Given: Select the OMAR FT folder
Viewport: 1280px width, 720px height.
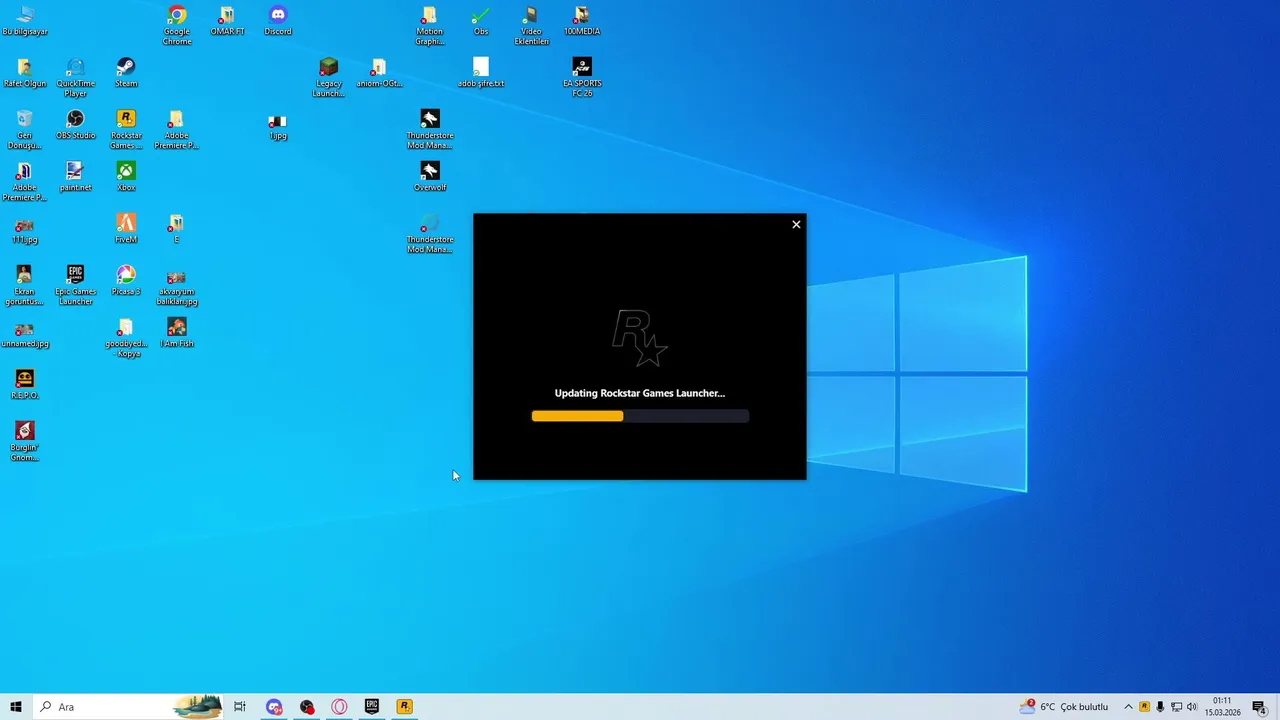Looking at the screenshot, I should 227,21.
